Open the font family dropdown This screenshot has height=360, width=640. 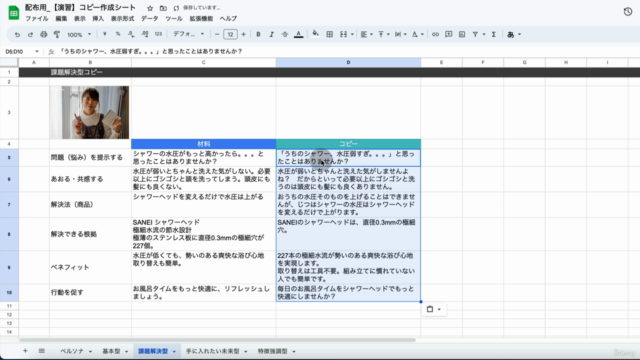[x=189, y=34]
